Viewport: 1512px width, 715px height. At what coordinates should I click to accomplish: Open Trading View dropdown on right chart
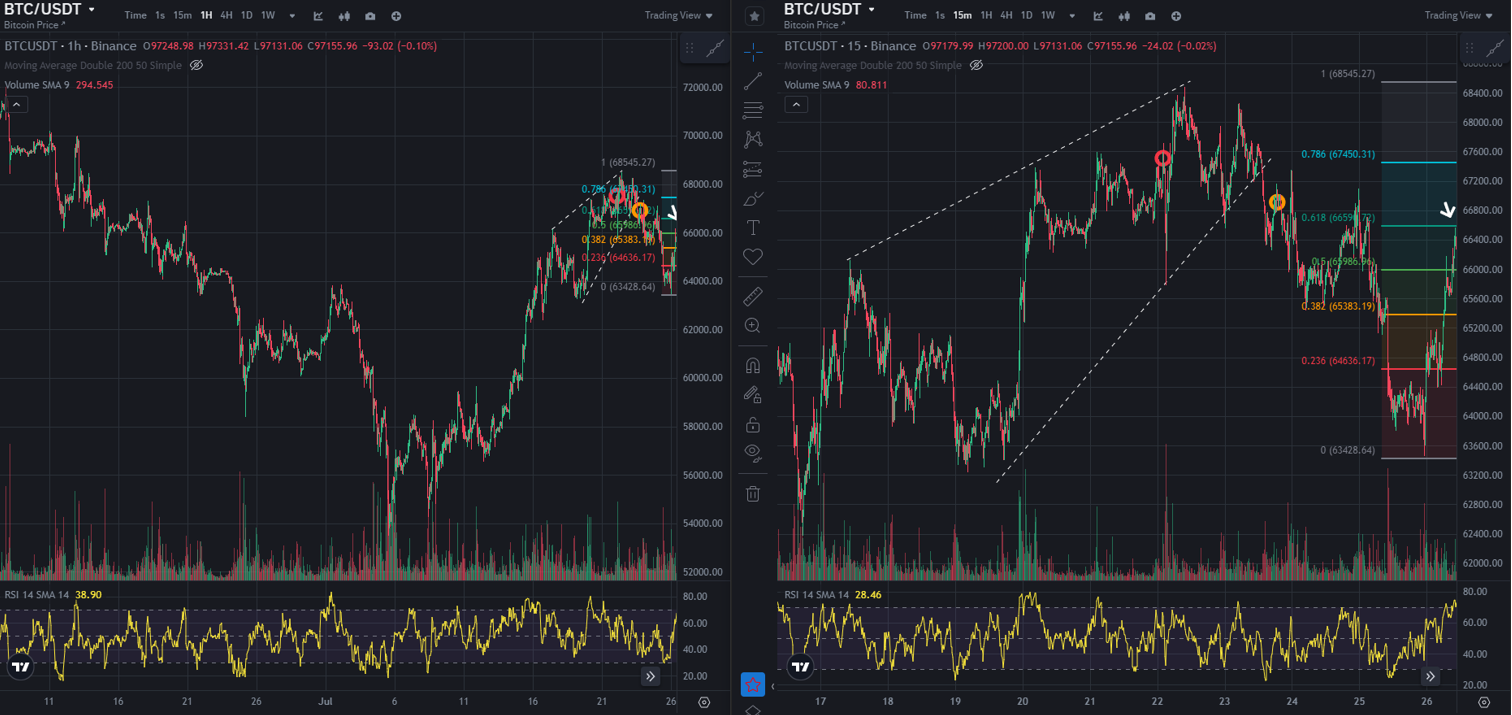pyautogui.click(x=1459, y=16)
